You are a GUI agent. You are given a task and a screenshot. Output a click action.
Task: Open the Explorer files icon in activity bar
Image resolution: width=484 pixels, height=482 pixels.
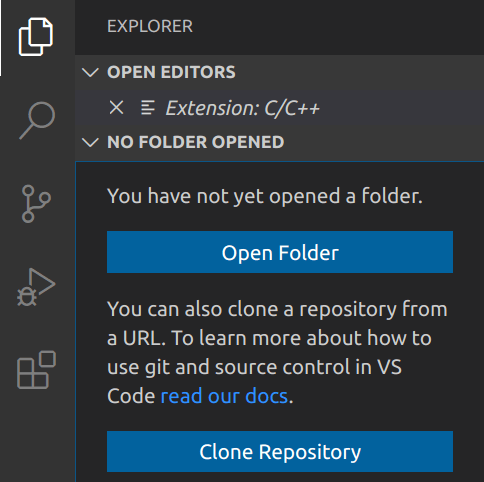[x=36, y=37]
